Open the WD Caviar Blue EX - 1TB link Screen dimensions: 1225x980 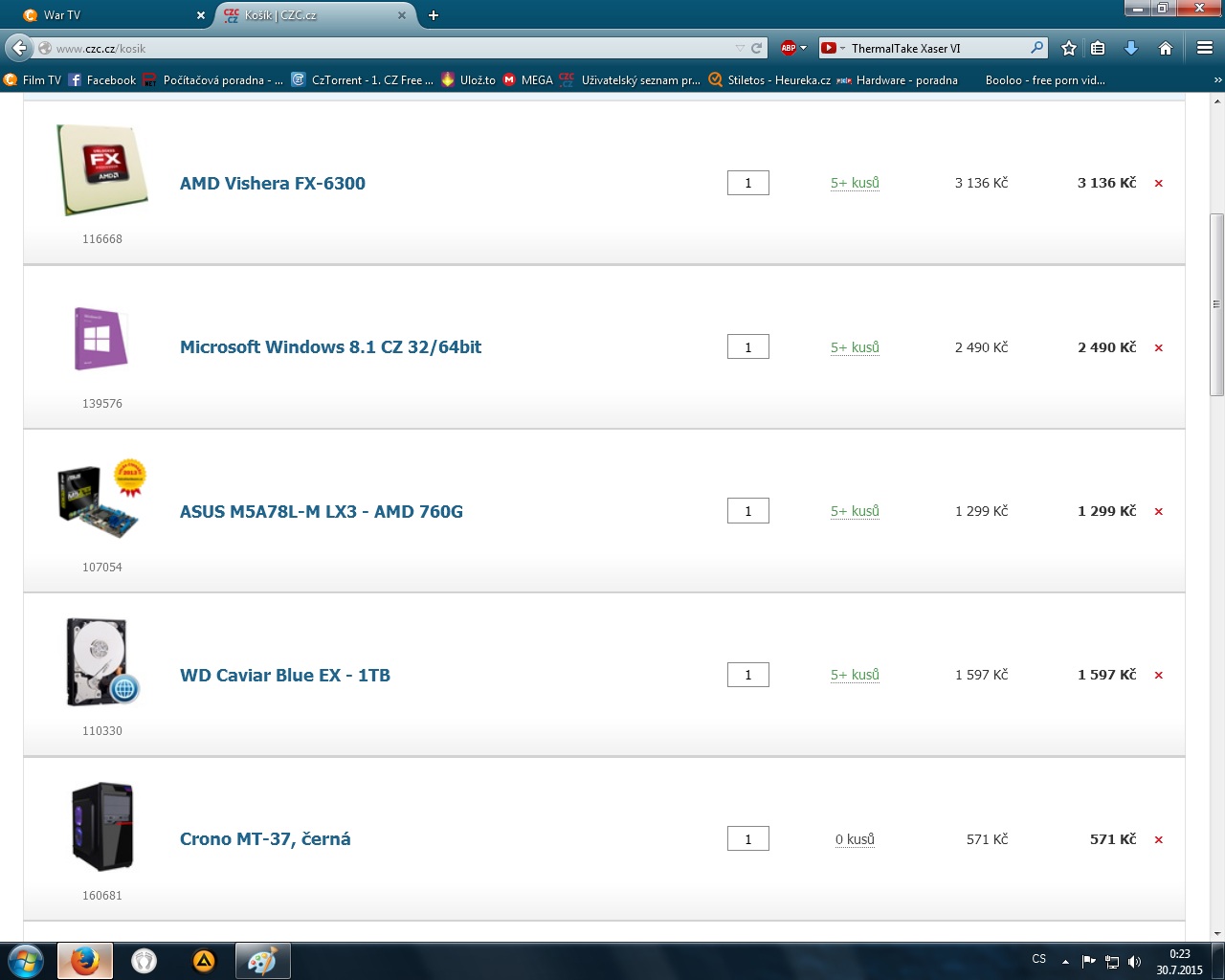285,676
